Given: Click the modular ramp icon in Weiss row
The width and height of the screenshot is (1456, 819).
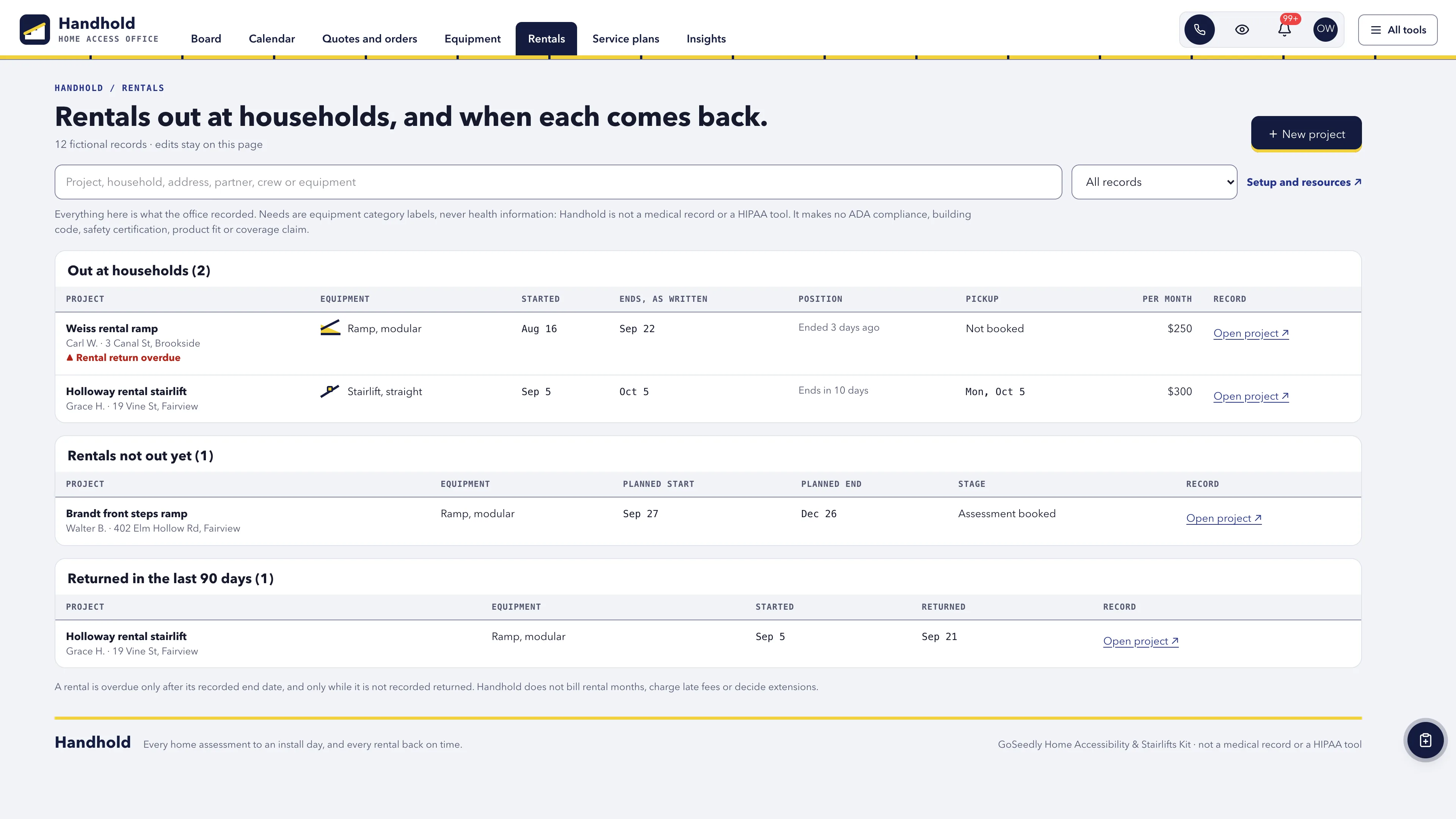Looking at the screenshot, I should pos(330,328).
